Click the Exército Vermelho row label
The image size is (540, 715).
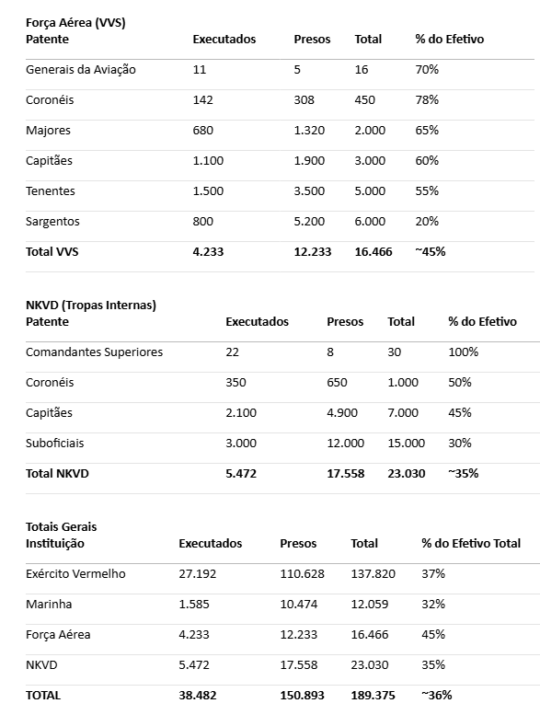[75, 574]
